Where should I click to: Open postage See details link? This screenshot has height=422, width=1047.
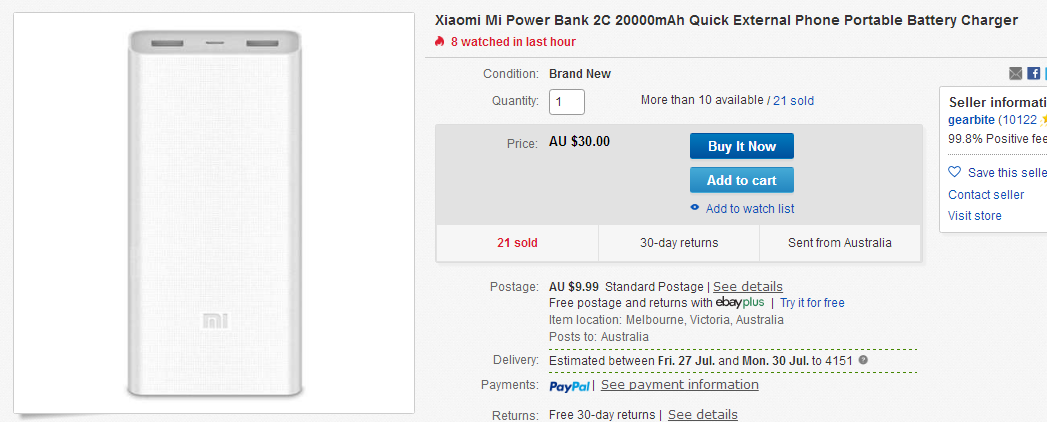point(748,286)
